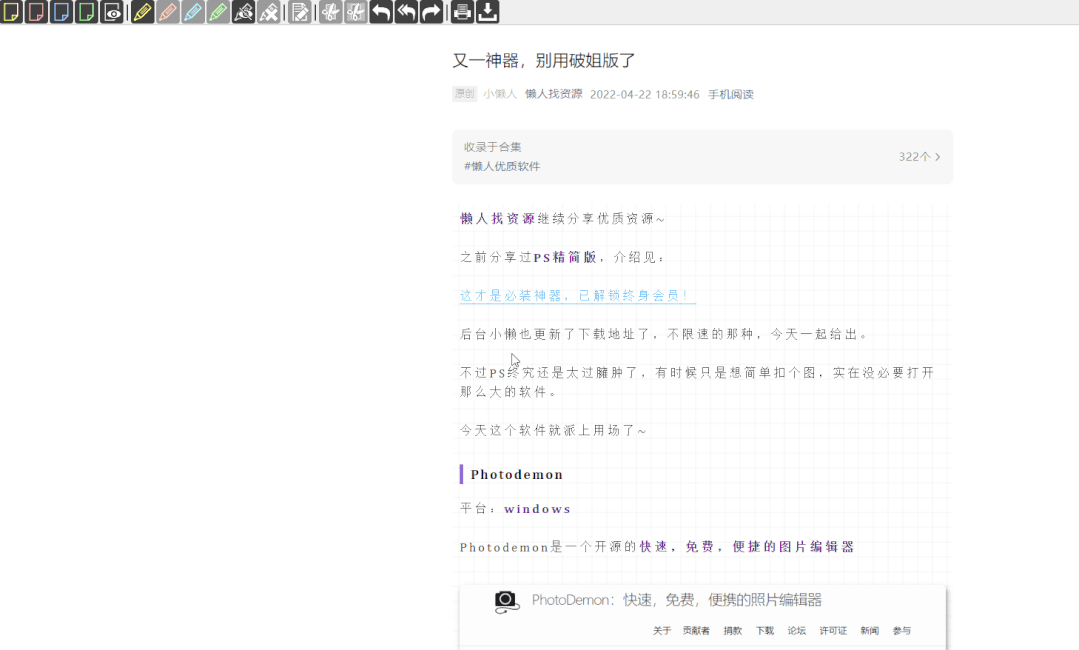This screenshot has height=650, width=1079.
Task: Open 捐款 in PhotoDemon site nav
Action: click(732, 631)
